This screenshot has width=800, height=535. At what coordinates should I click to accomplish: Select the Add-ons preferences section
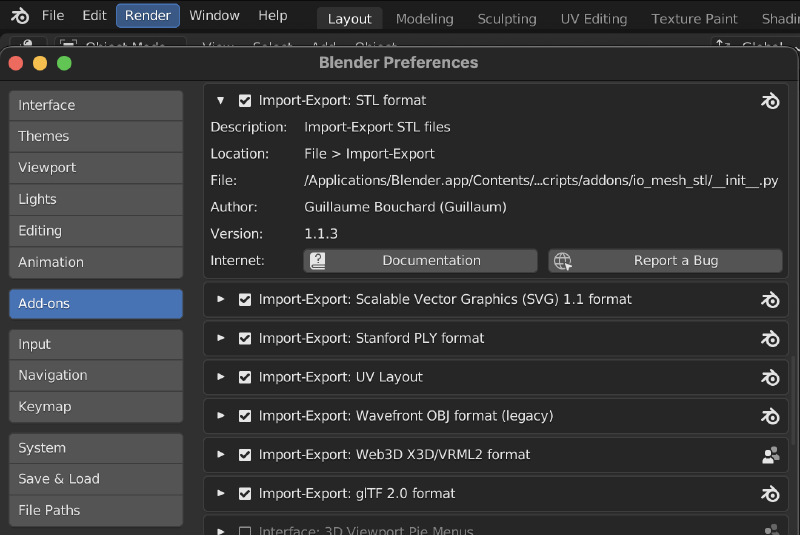(96, 304)
